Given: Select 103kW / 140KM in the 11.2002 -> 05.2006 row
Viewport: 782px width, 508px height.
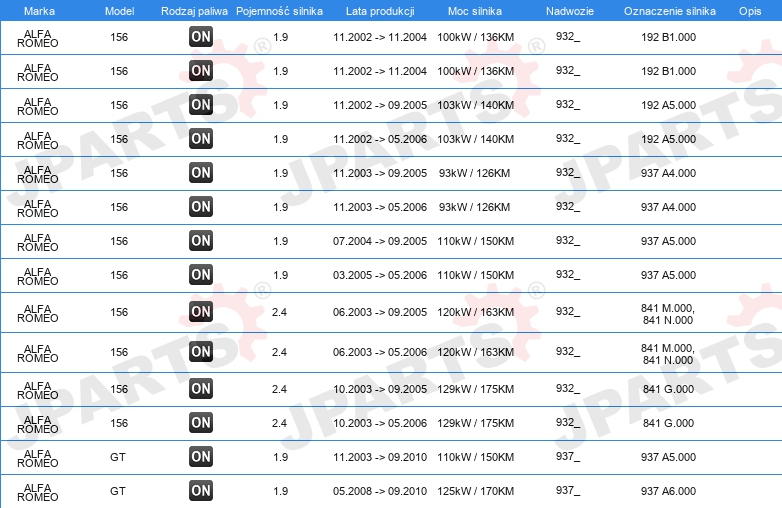Looking at the screenshot, I should pyautogui.click(x=475, y=139).
